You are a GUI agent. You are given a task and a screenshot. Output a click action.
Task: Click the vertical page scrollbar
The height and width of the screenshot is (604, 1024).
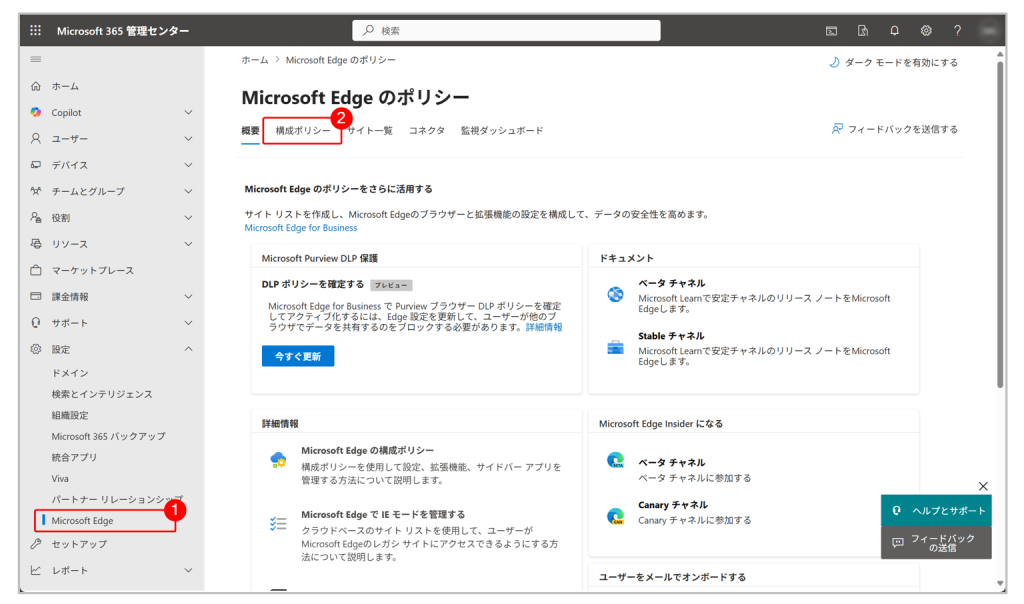coord(1000,224)
